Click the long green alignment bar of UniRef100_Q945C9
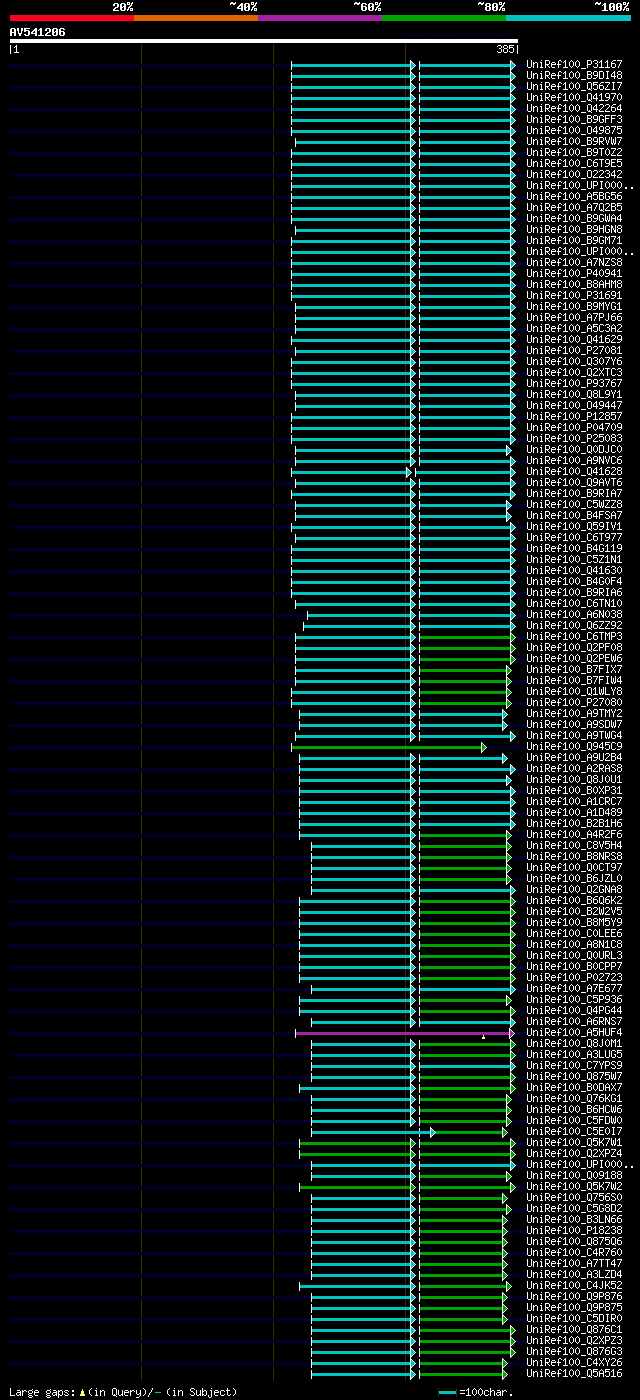This screenshot has height=1400, width=640. click(x=388, y=747)
